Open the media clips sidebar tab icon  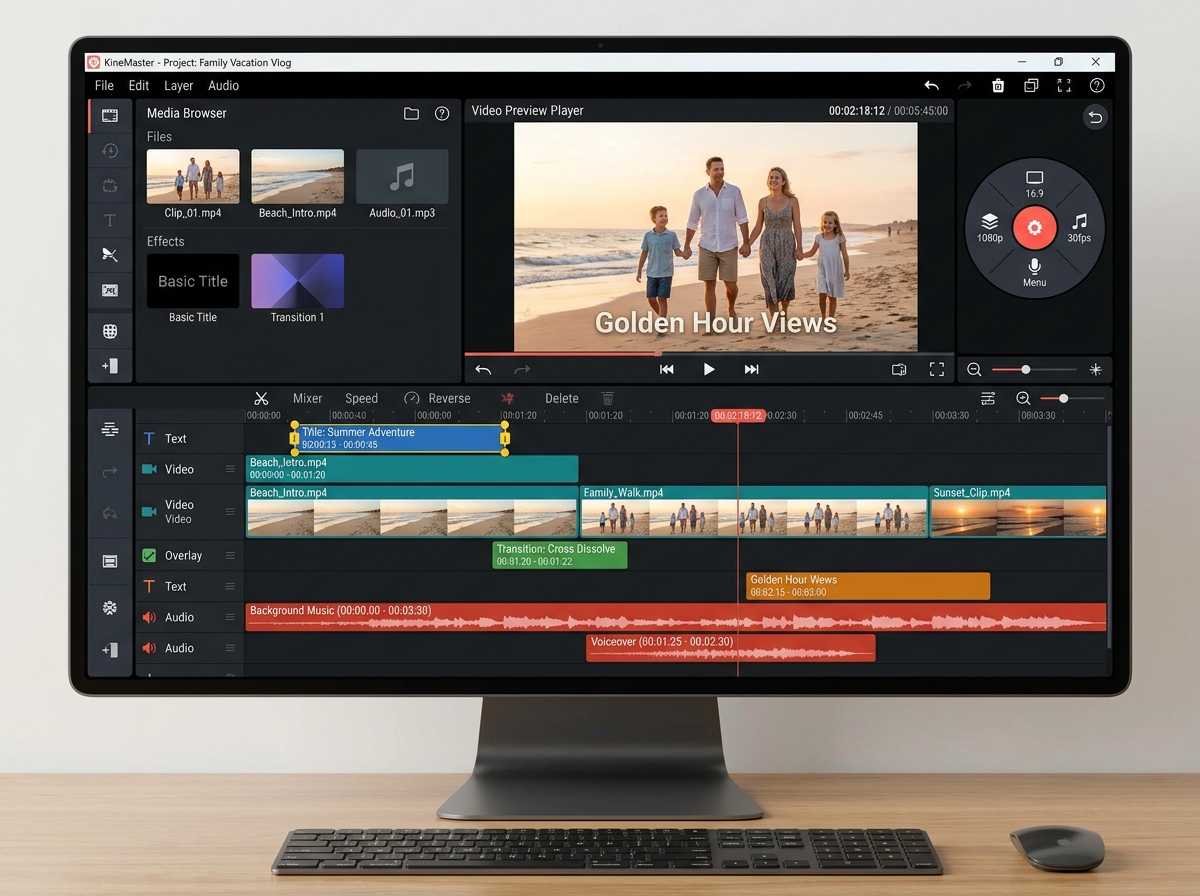[x=110, y=116]
